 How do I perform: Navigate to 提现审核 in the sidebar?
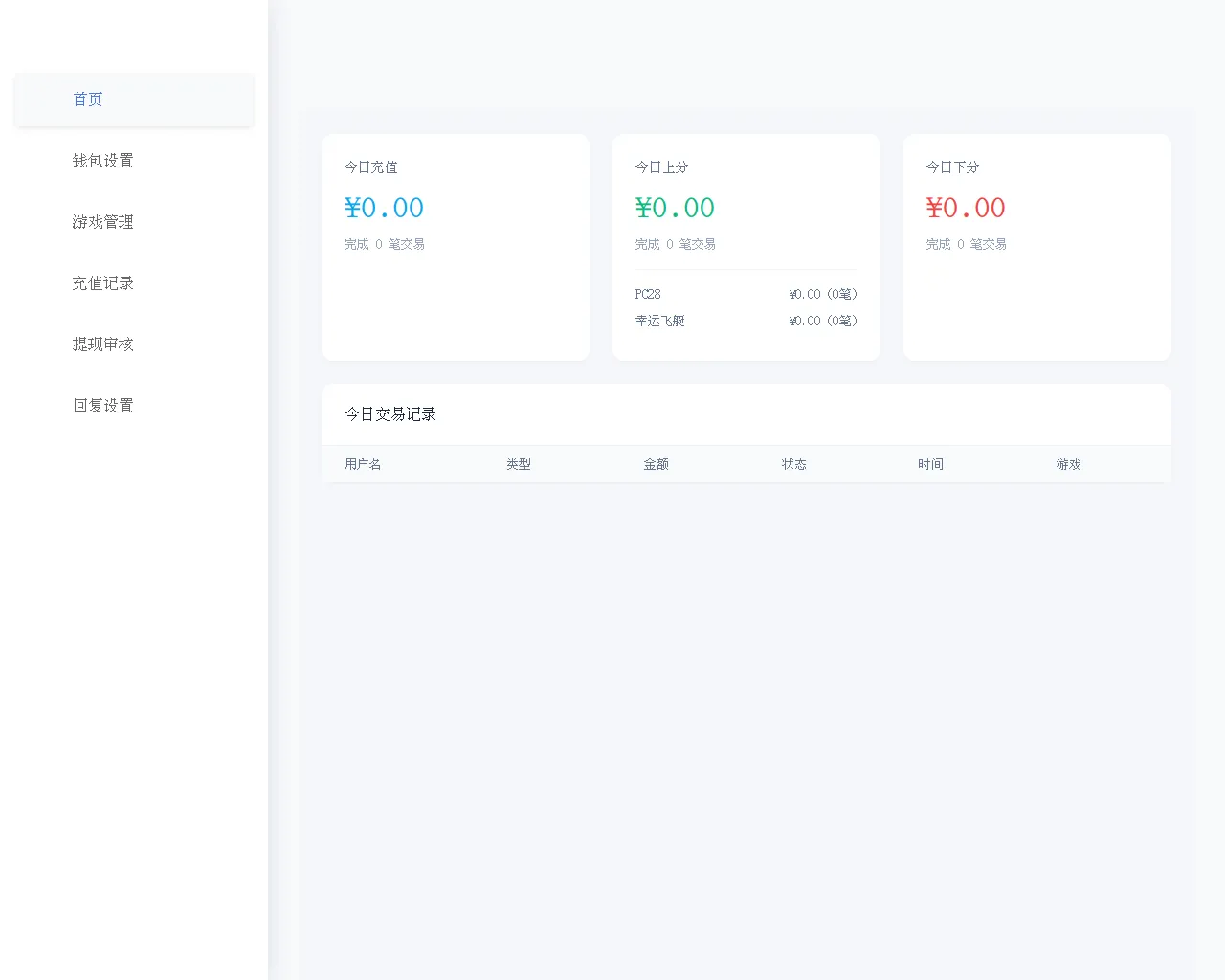103,345
